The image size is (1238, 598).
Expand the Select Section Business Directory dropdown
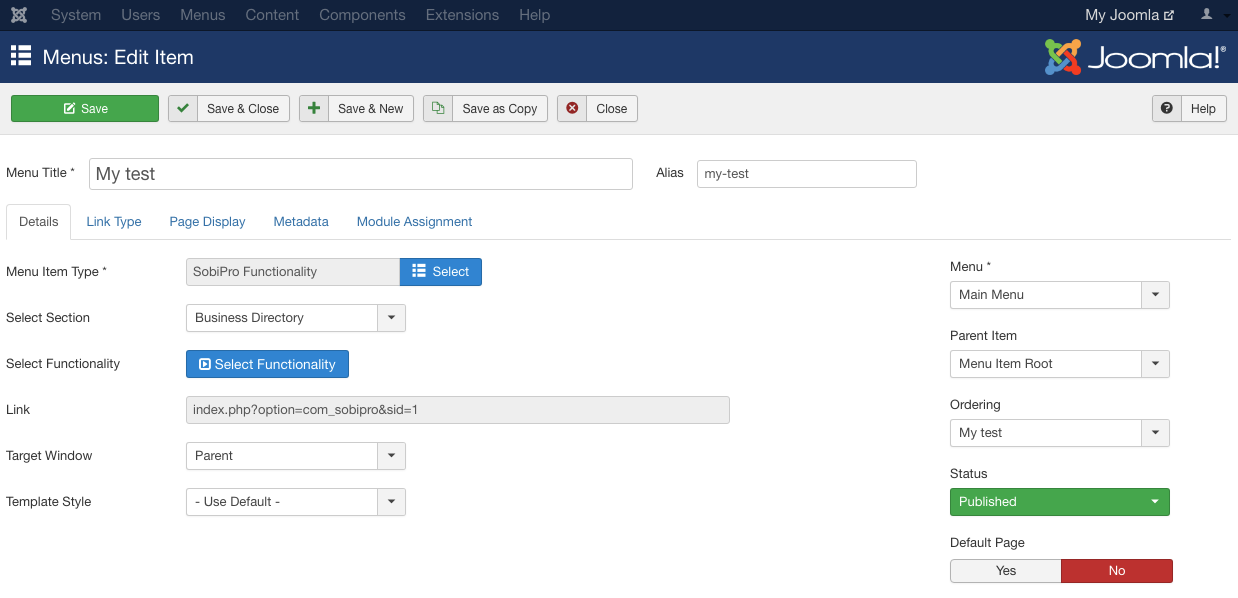point(296,317)
